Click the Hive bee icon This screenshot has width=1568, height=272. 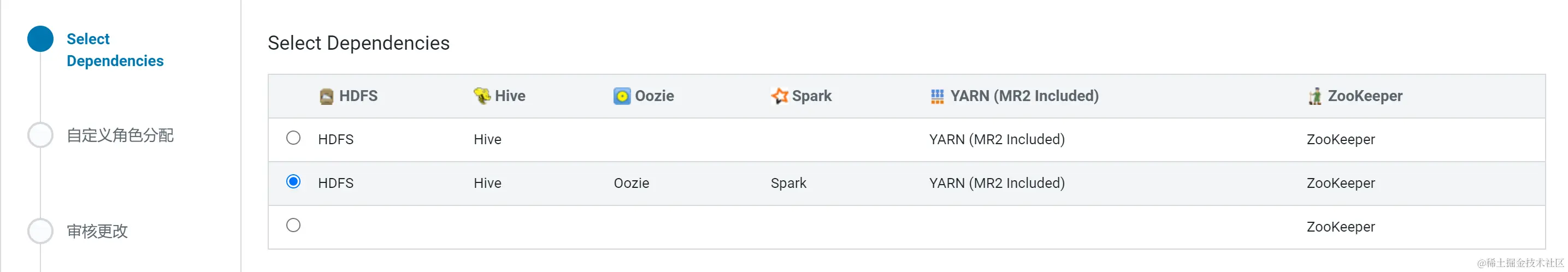point(481,96)
